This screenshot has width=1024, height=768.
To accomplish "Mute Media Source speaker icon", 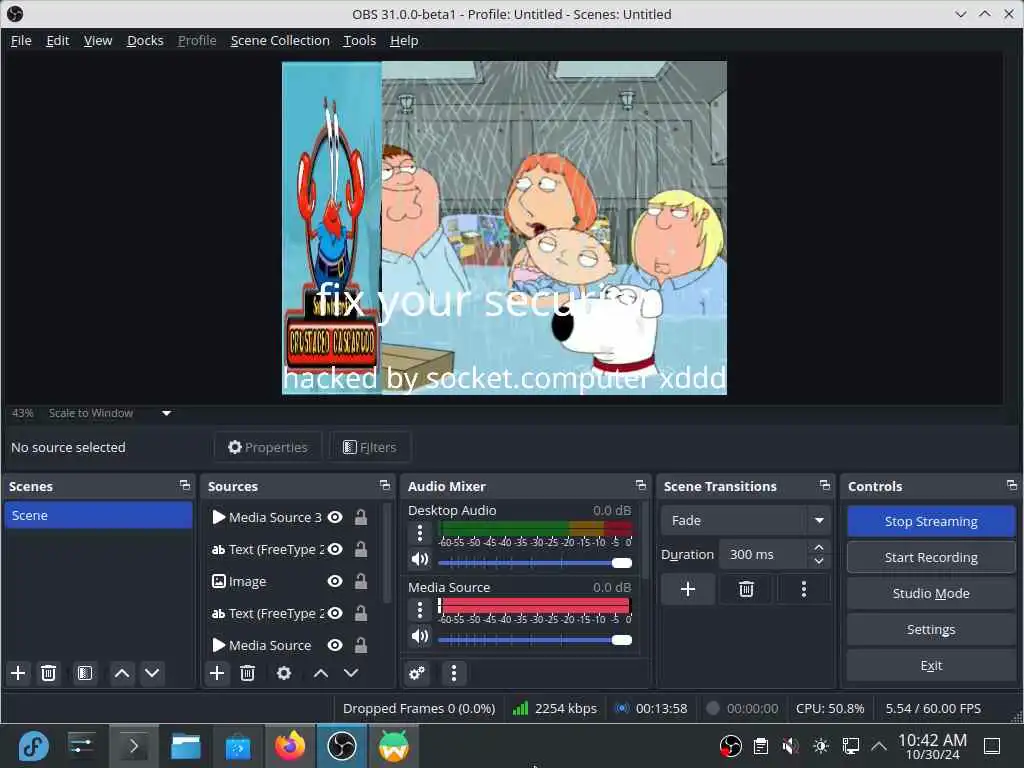I will (x=420, y=636).
